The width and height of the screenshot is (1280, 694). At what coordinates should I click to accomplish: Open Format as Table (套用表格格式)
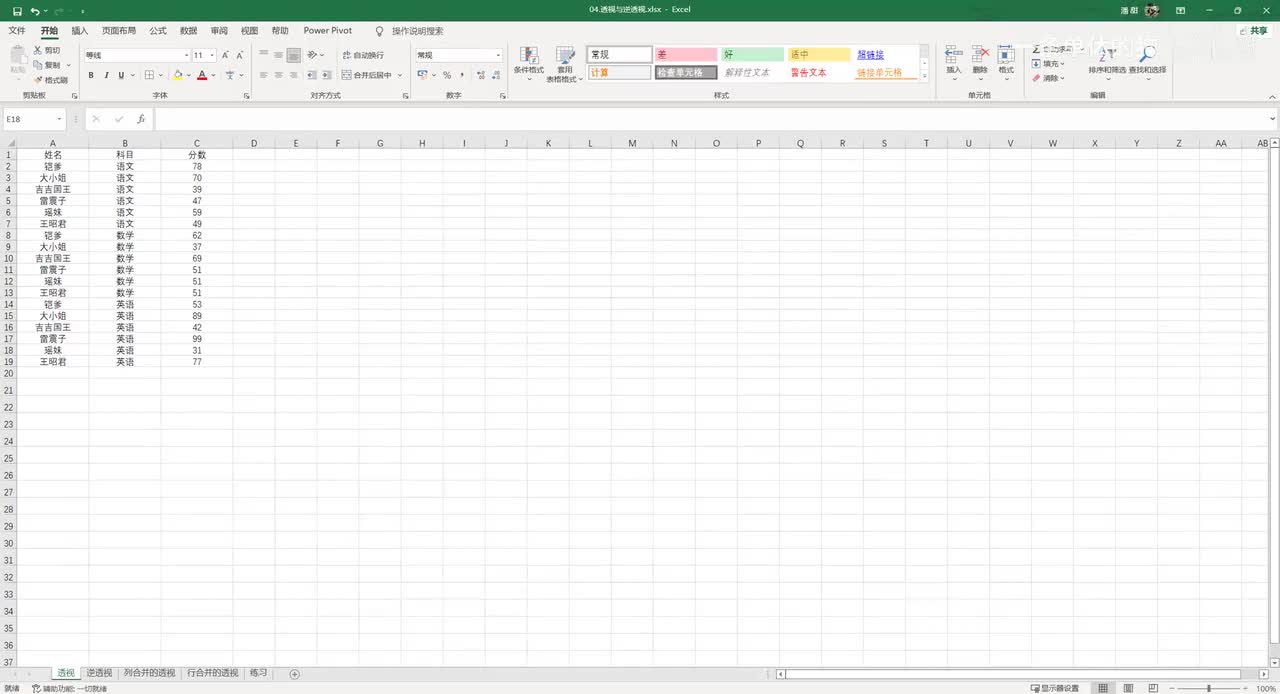565,64
